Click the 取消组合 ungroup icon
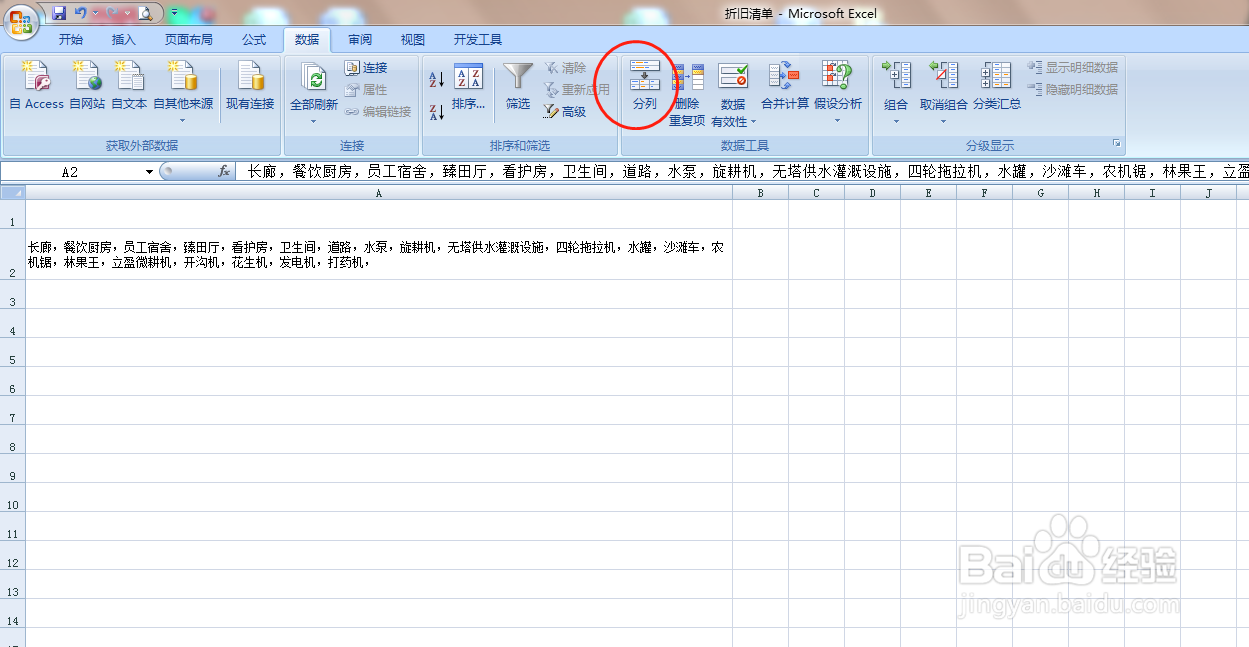 tap(943, 76)
